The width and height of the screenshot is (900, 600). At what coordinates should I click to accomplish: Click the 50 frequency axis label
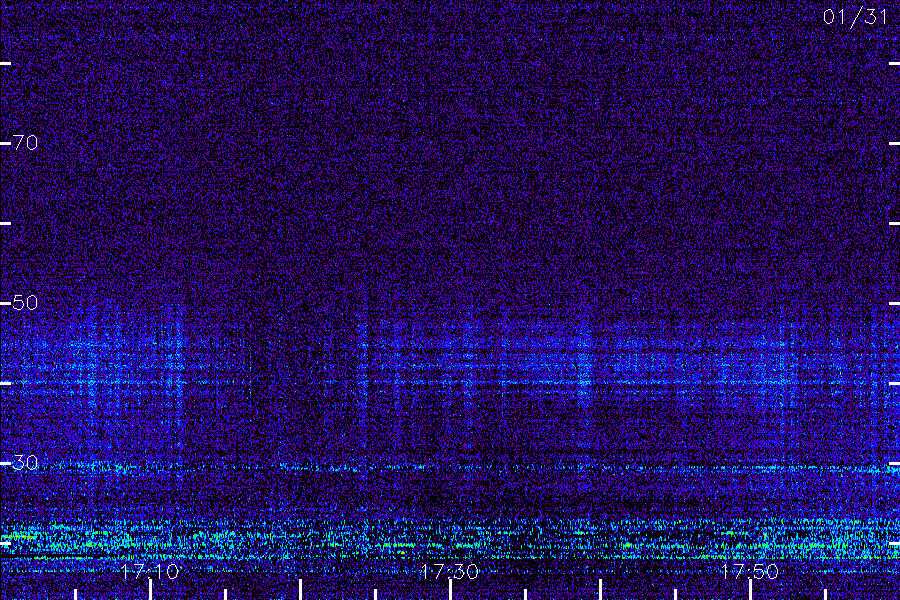[x=25, y=303]
